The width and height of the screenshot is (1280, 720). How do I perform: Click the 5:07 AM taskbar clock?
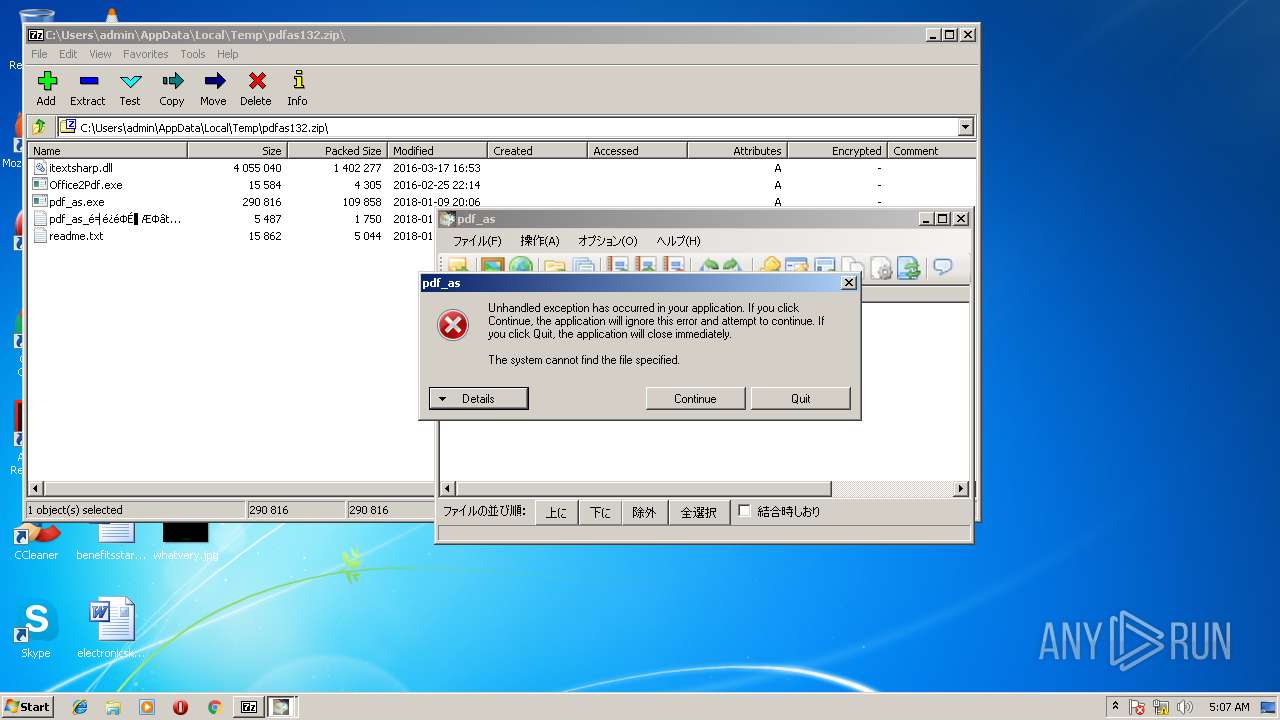pyautogui.click(x=1229, y=707)
